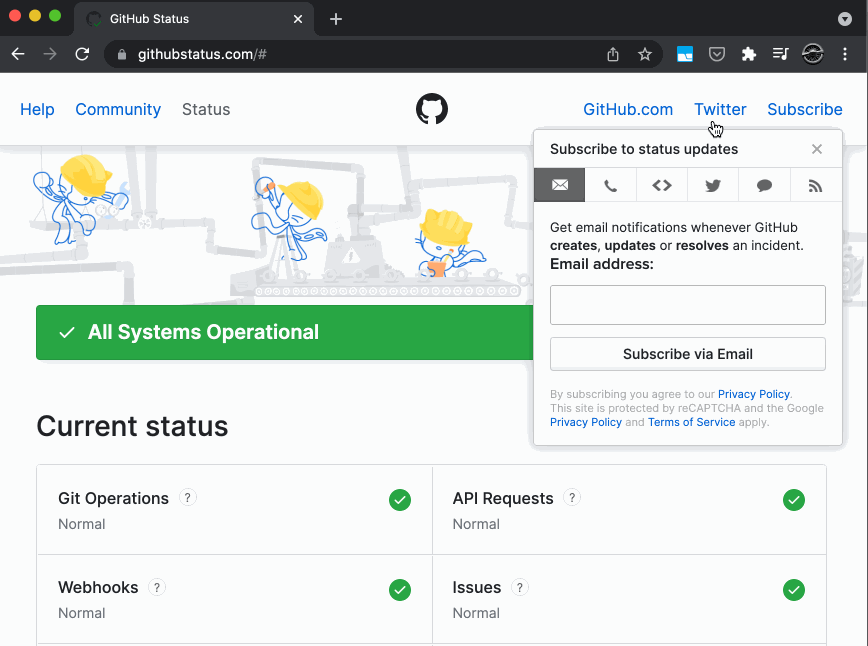Click the address bar URL githubstatus.com
The height and width of the screenshot is (646, 868).
pyautogui.click(x=202, y=54)
